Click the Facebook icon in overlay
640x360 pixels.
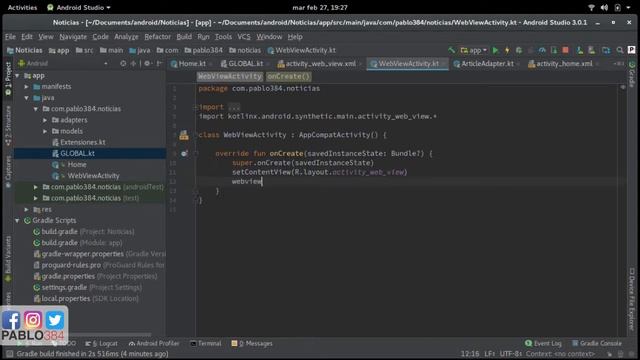pyautogui.click(x=11, y=320)
